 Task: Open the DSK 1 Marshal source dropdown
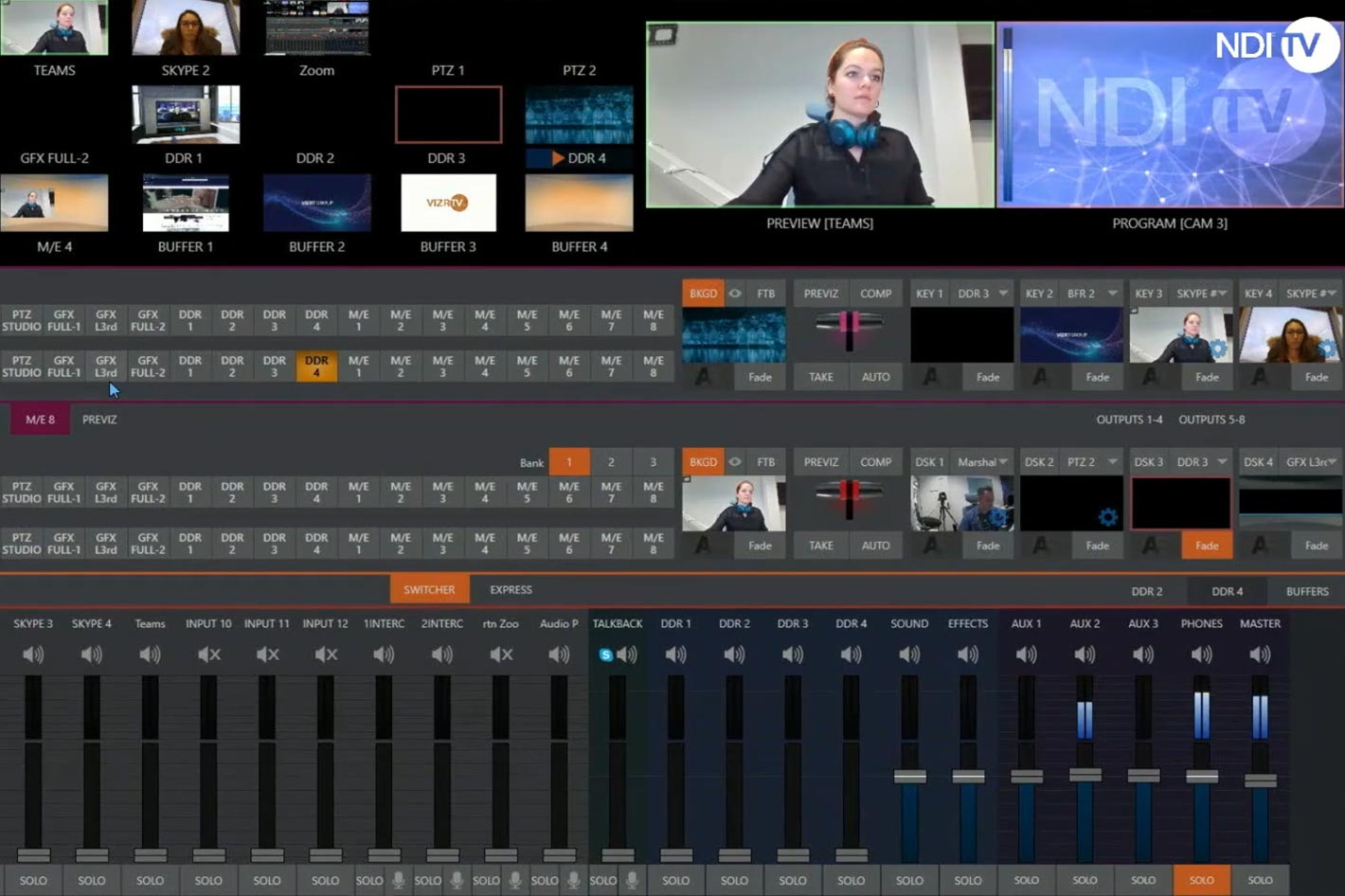pos(982,462)
